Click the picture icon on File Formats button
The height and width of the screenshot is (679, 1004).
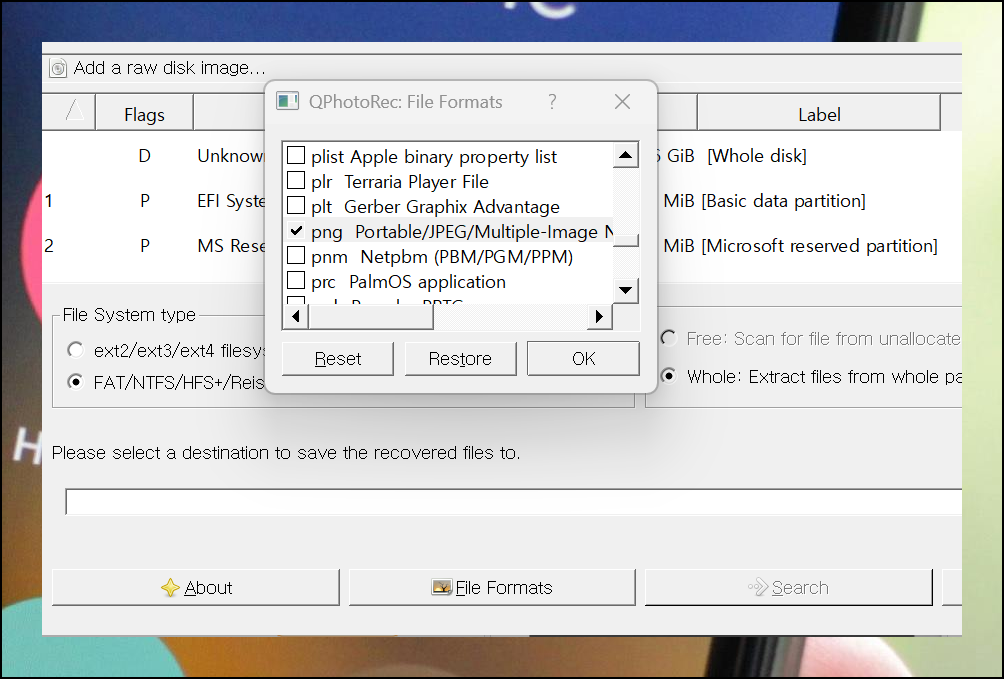[442, 587]
